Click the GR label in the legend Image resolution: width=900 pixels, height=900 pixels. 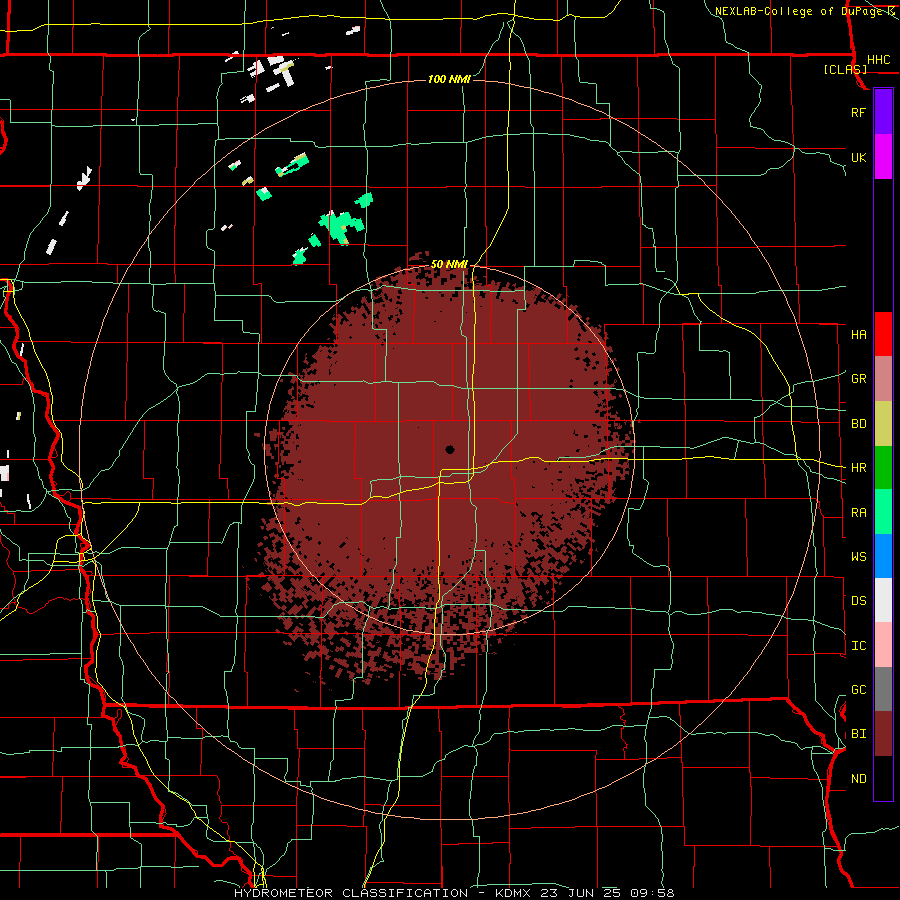pyautogui.click(x=858, y=379)
